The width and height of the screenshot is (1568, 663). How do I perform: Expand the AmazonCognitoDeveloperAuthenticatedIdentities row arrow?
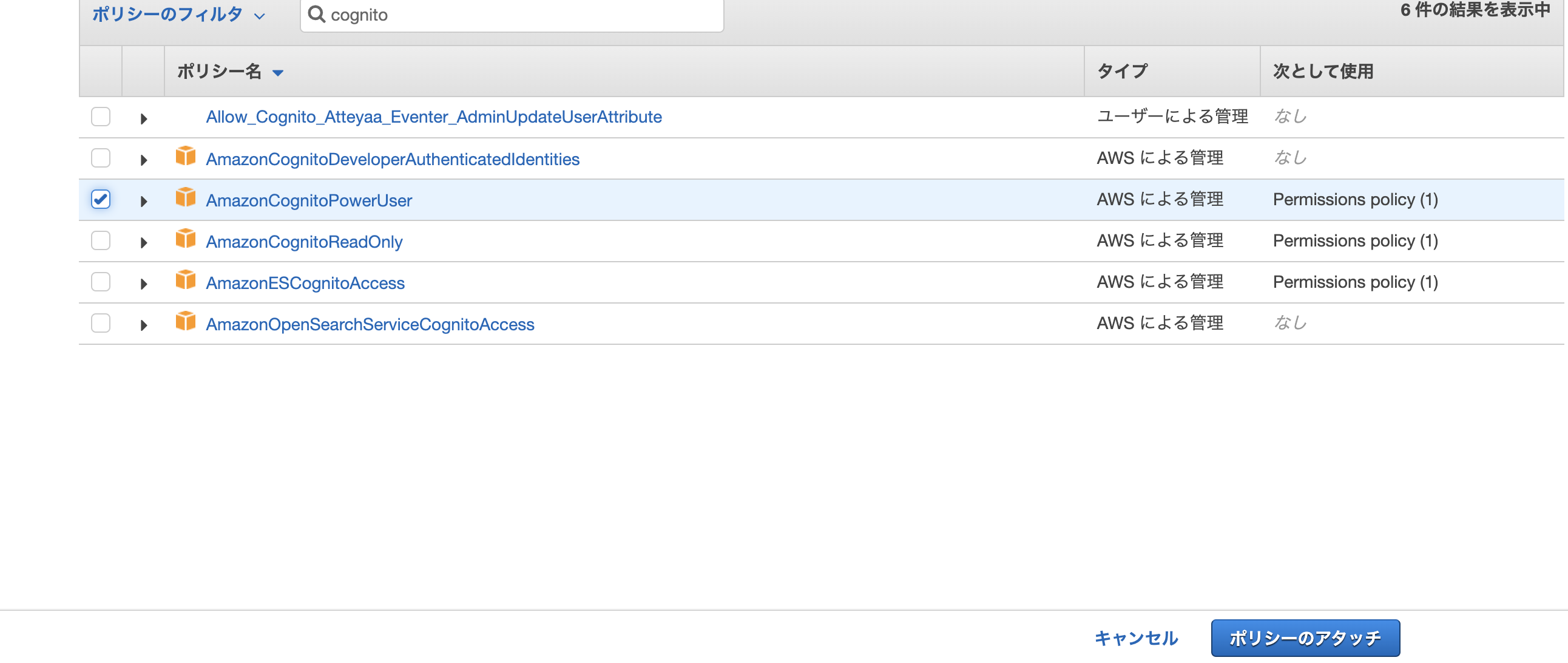(x=144, y=160)
